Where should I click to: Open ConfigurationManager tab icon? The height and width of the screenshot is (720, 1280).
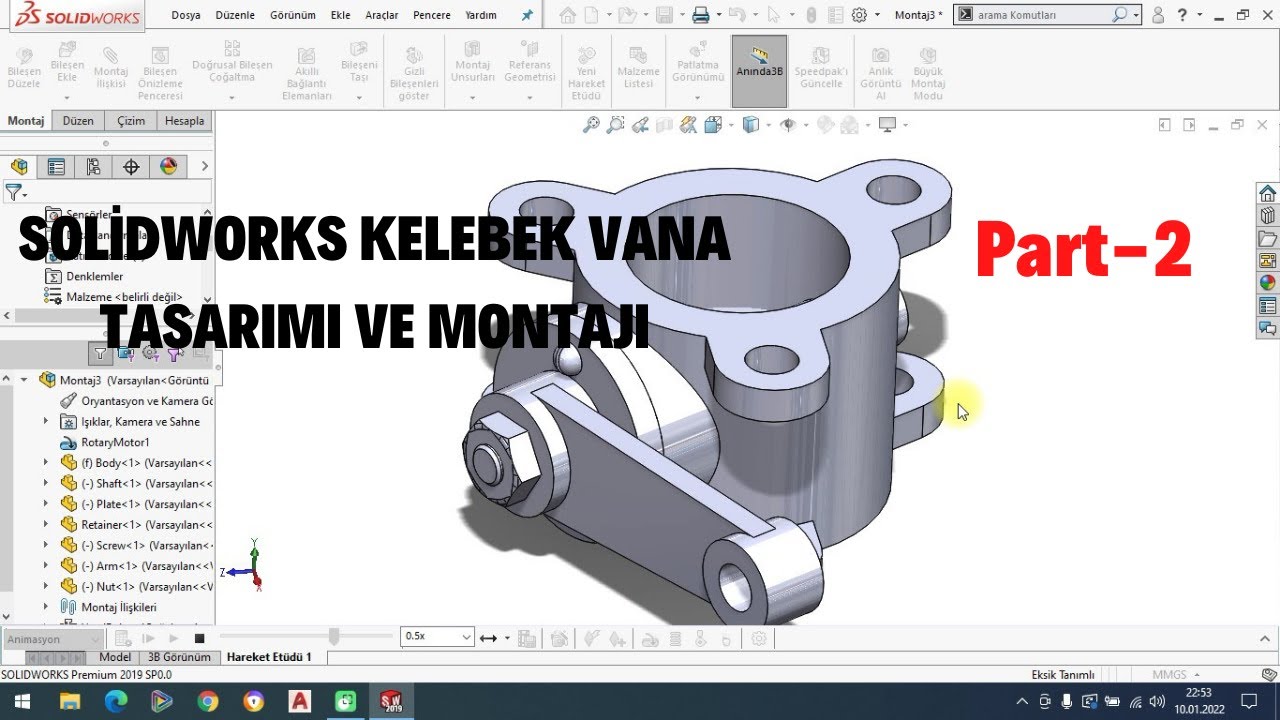93,167
